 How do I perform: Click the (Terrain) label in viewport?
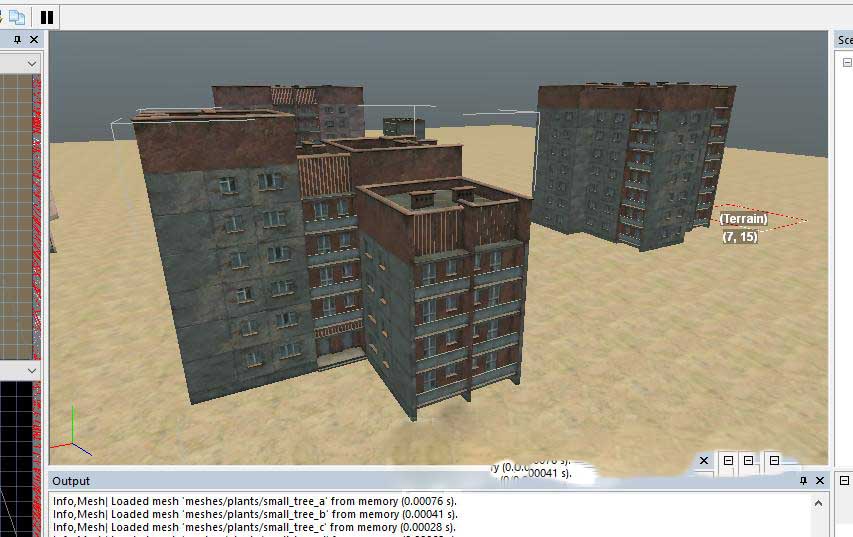[x=743, y=218]
